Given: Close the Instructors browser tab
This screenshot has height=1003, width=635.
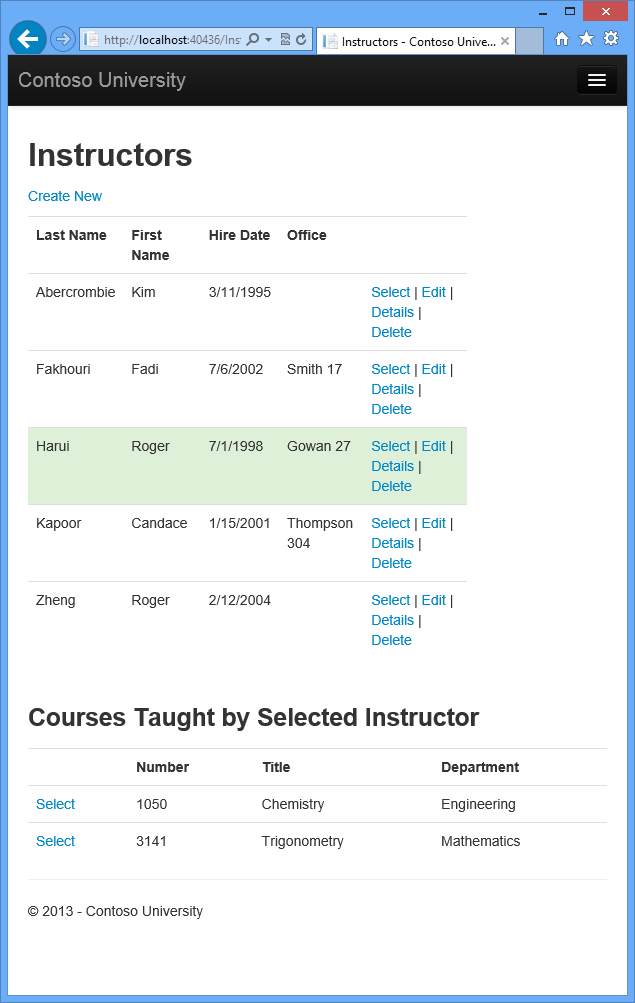Looking at the screenshot, I should click(505, 42).
